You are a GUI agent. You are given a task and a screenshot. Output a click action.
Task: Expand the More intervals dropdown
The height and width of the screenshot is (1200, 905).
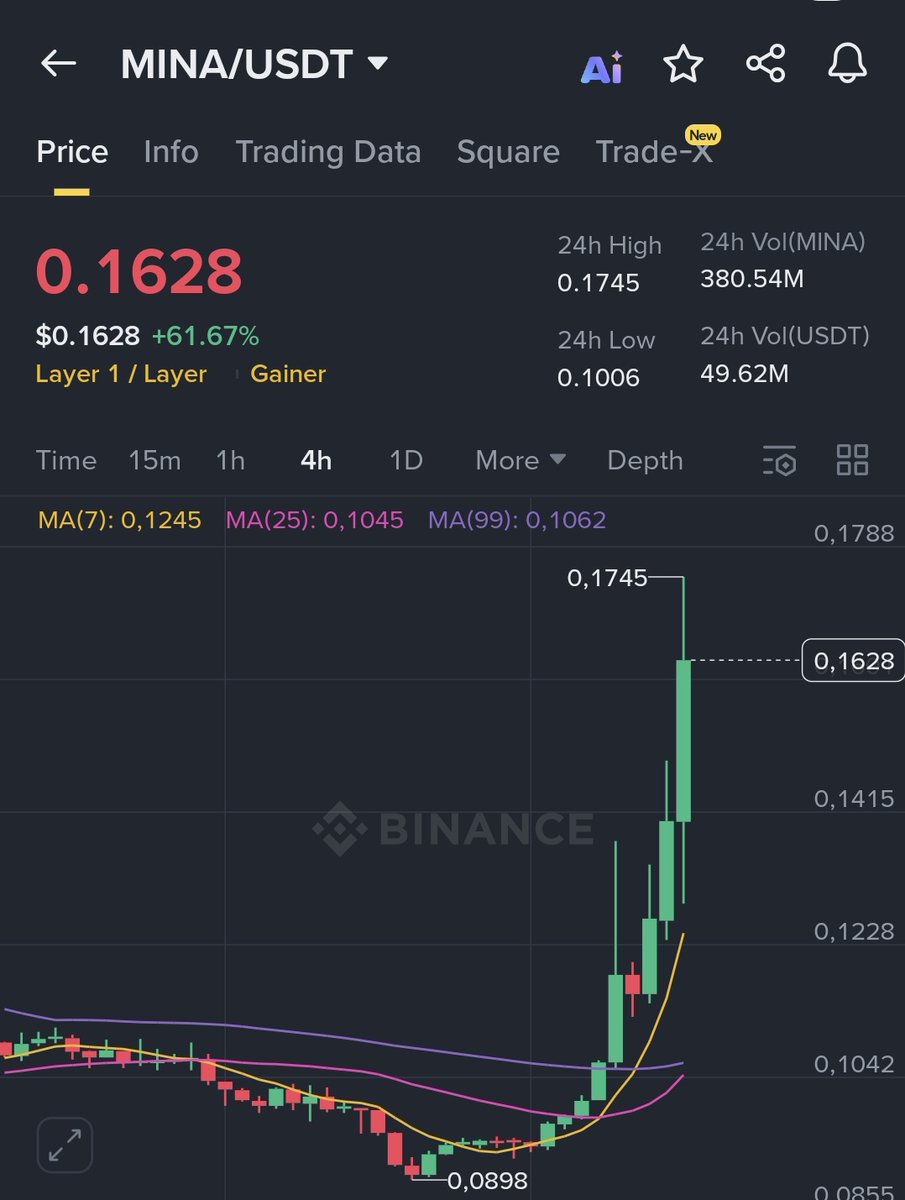tap(520, 460)
